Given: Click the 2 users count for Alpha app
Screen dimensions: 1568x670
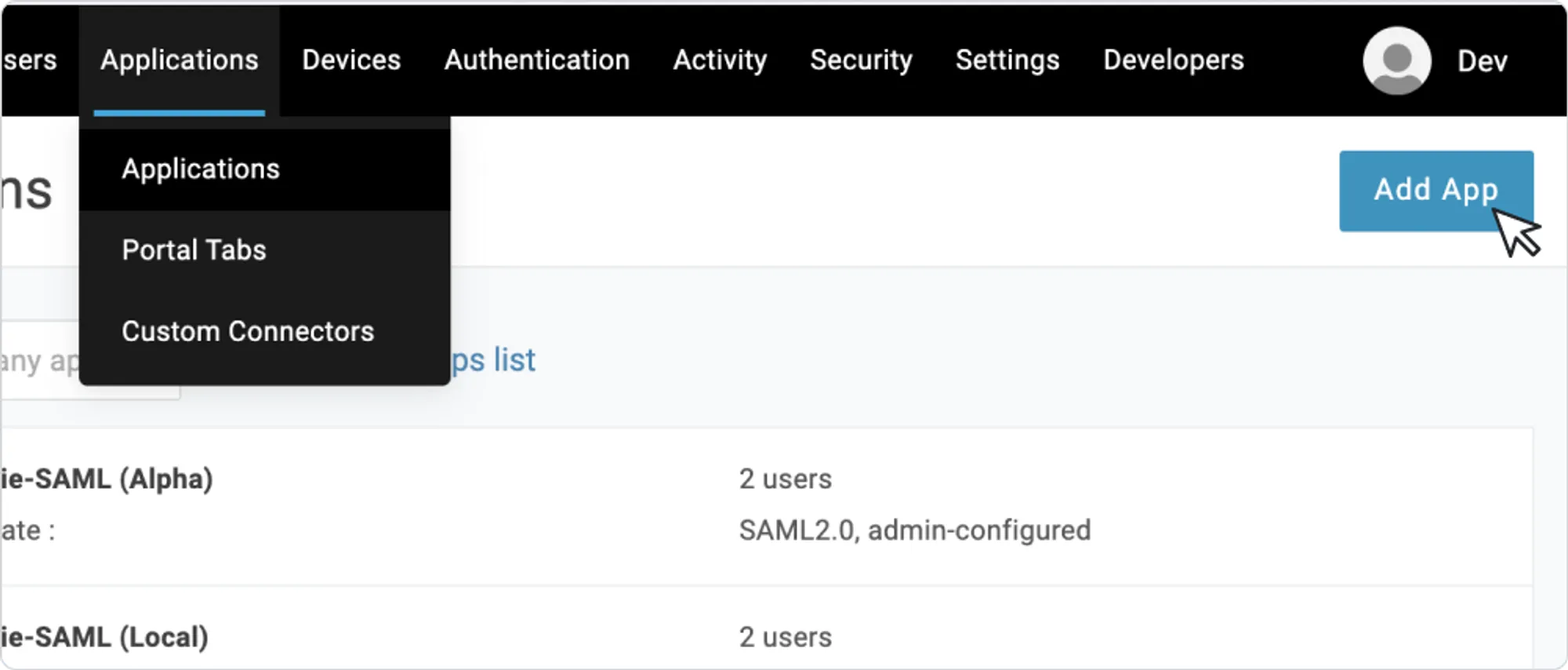Looking at the screenshot, I should coord(786,479).
